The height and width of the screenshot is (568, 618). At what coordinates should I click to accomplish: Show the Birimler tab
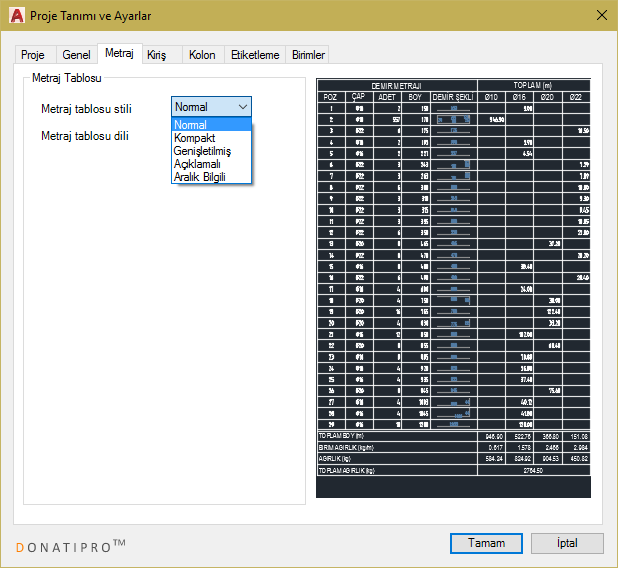tap(308, 55)
